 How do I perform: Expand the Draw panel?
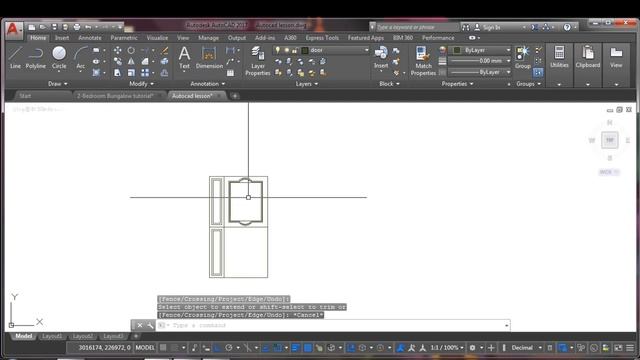tap(58, 84)
